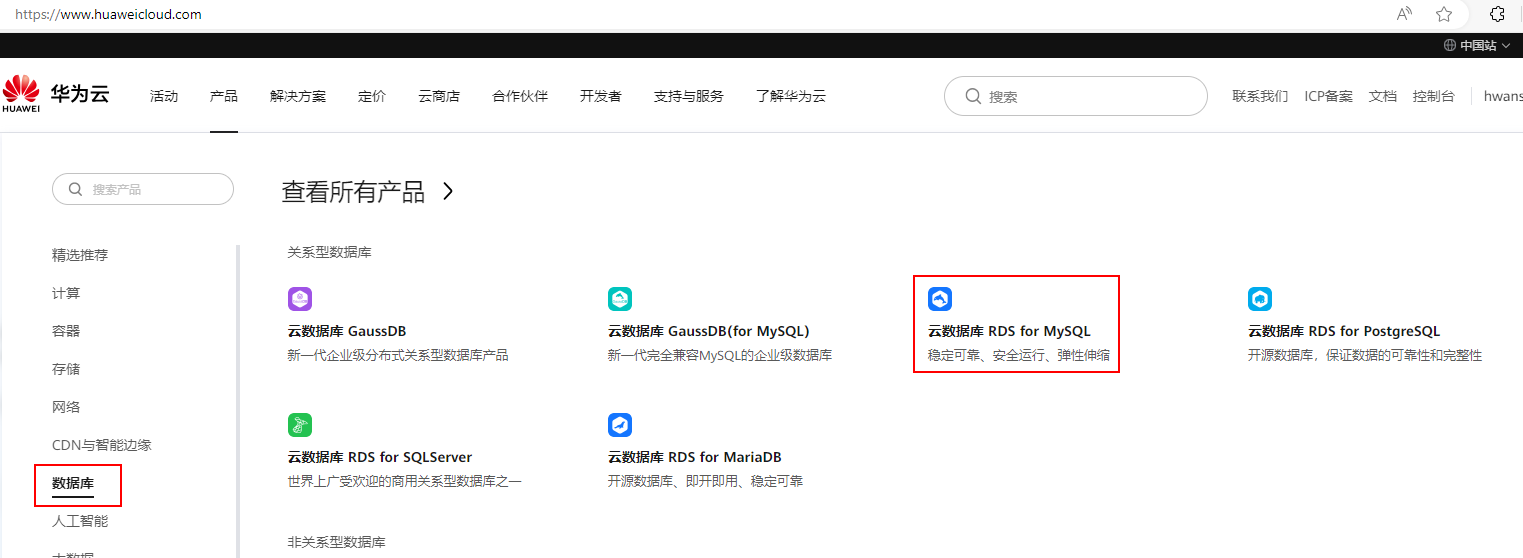
Task: Click the sidebar vertical scrollbar
Action: point(238,400)
